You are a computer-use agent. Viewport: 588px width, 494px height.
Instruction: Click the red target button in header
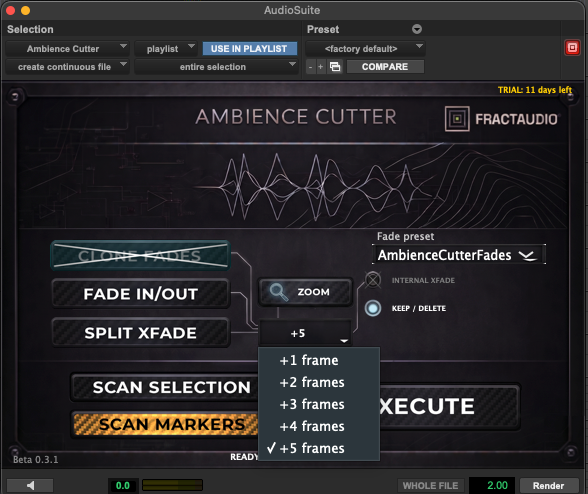point(572,48)
